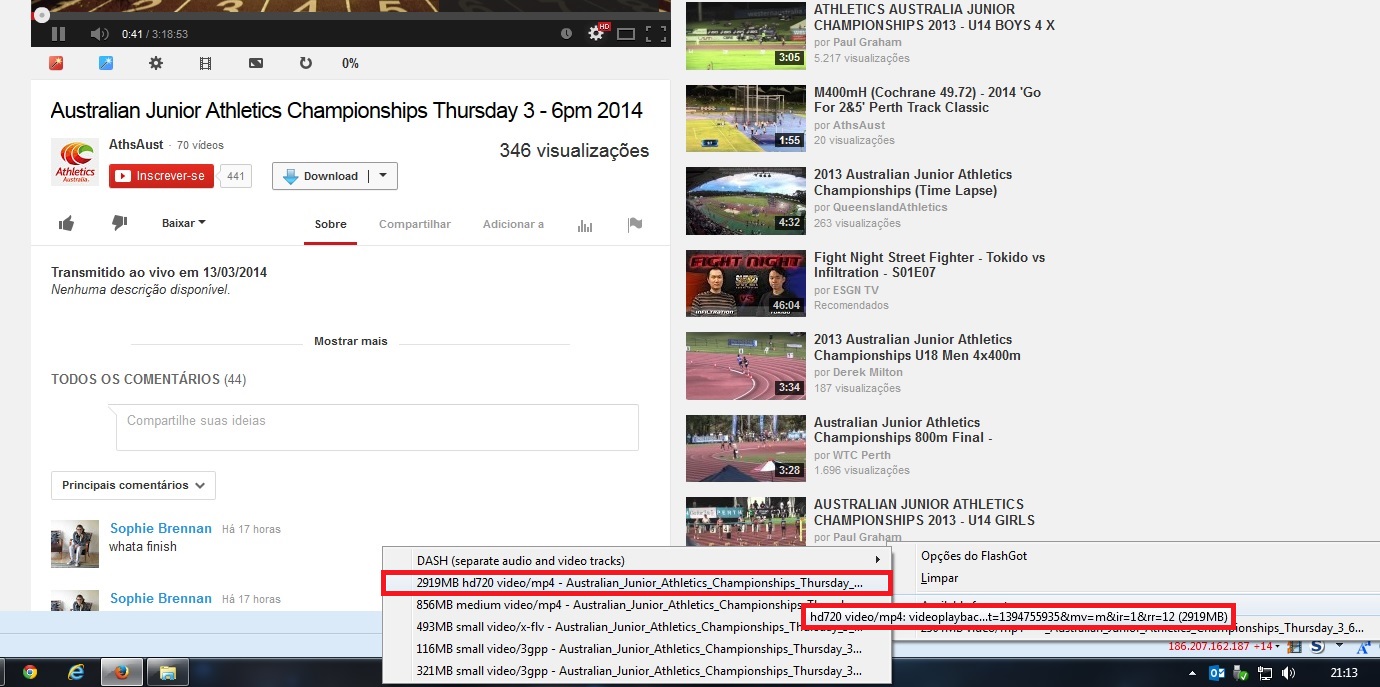The width and height of the screenshot is (1380, 687).
Task: Click the blue magic wand icon
Action: click(106, 63)
